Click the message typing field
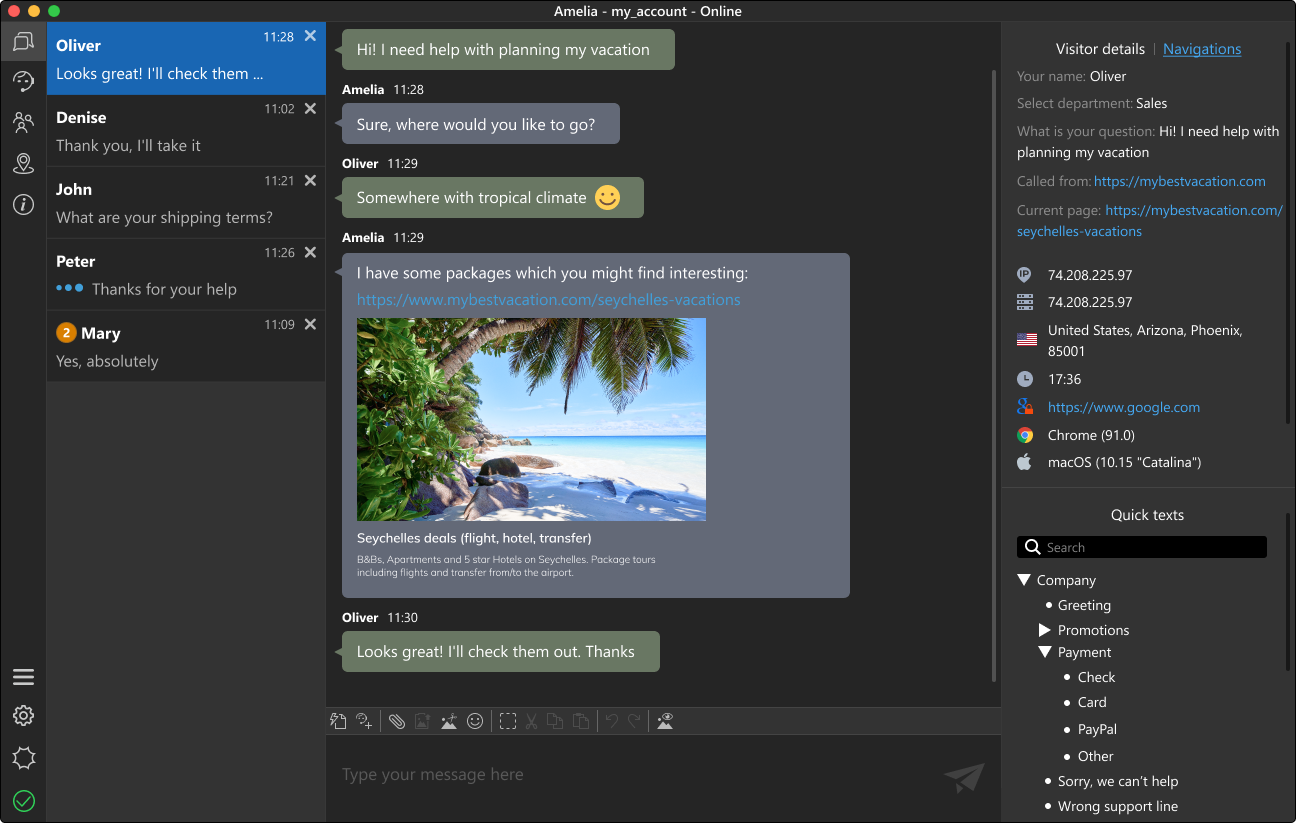The width and height of the screenshot is (1296, 823). tap(620, 774)
